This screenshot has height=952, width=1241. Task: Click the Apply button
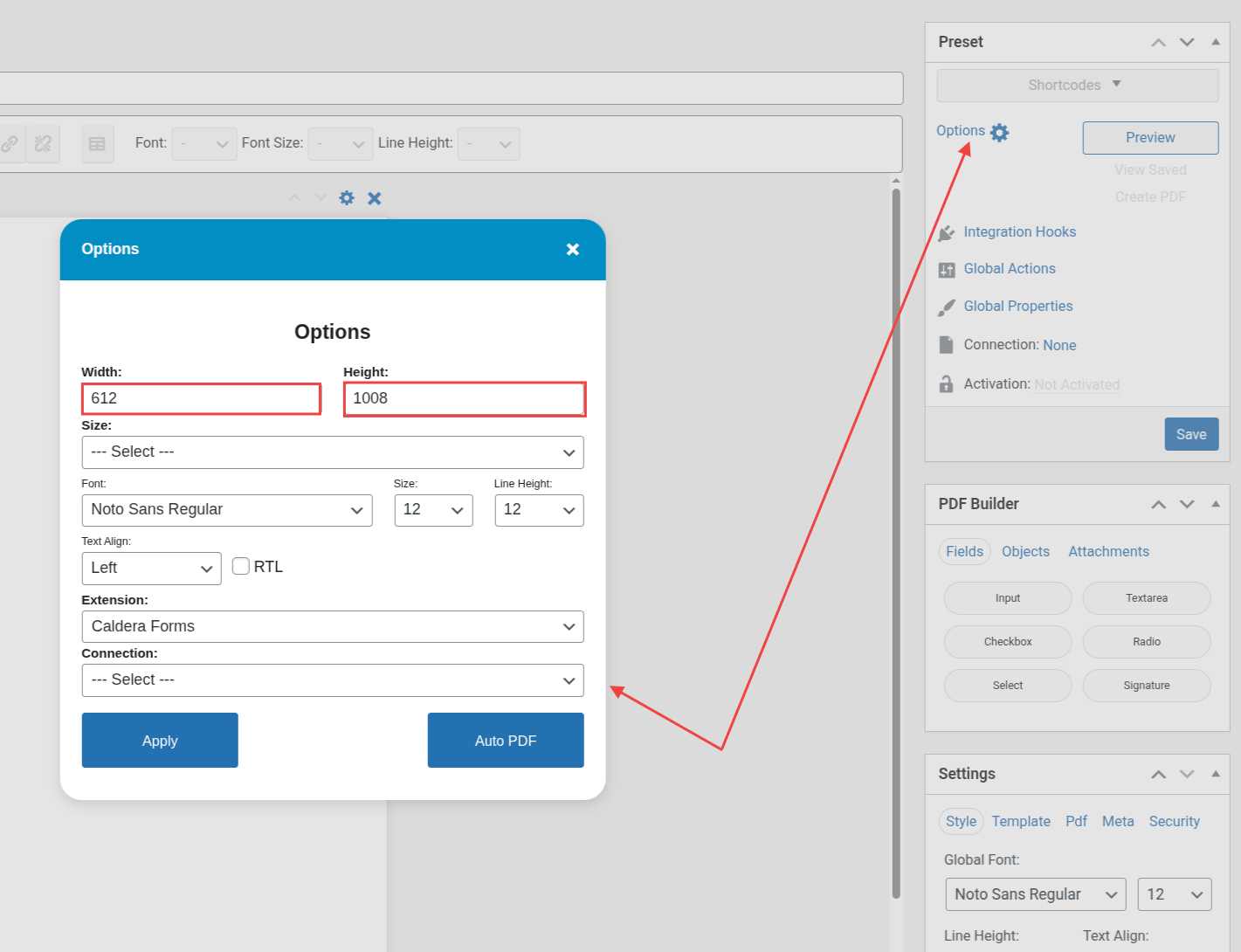[160, 741]
